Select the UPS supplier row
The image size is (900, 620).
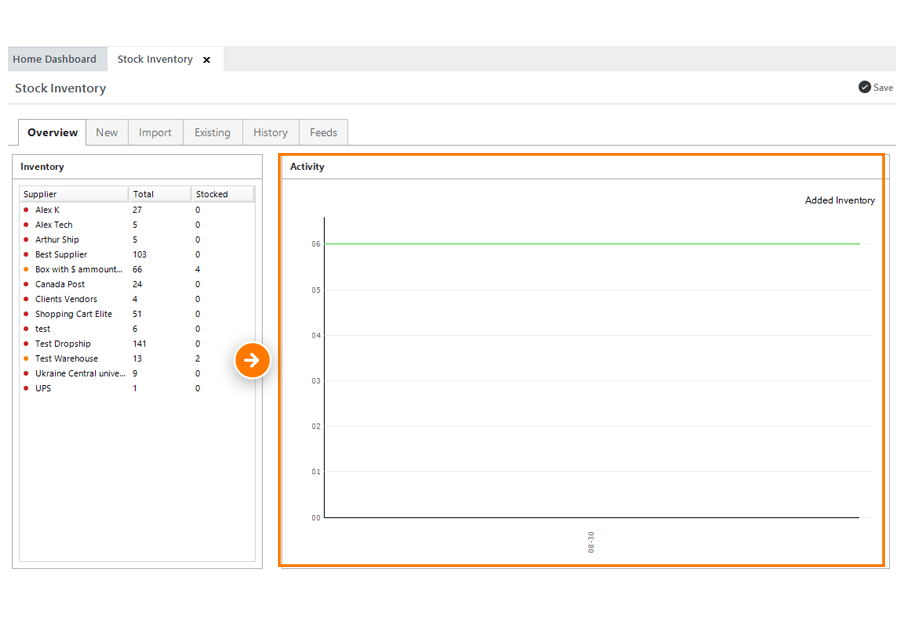tap(137, 389)
